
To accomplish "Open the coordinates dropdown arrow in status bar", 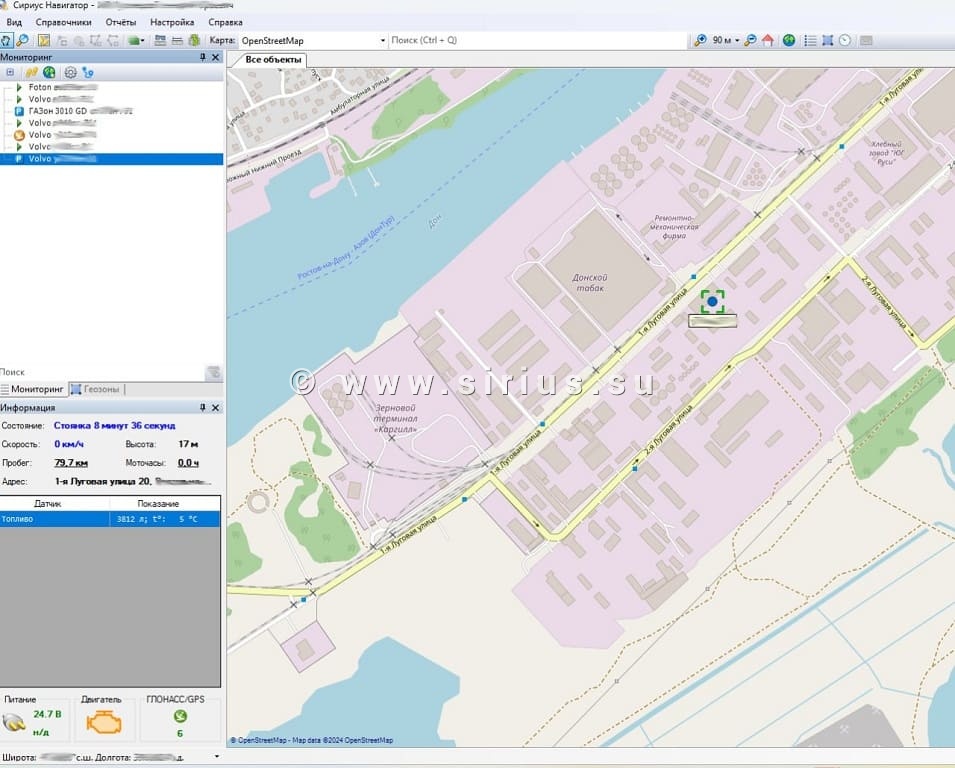I will point(216,757).
